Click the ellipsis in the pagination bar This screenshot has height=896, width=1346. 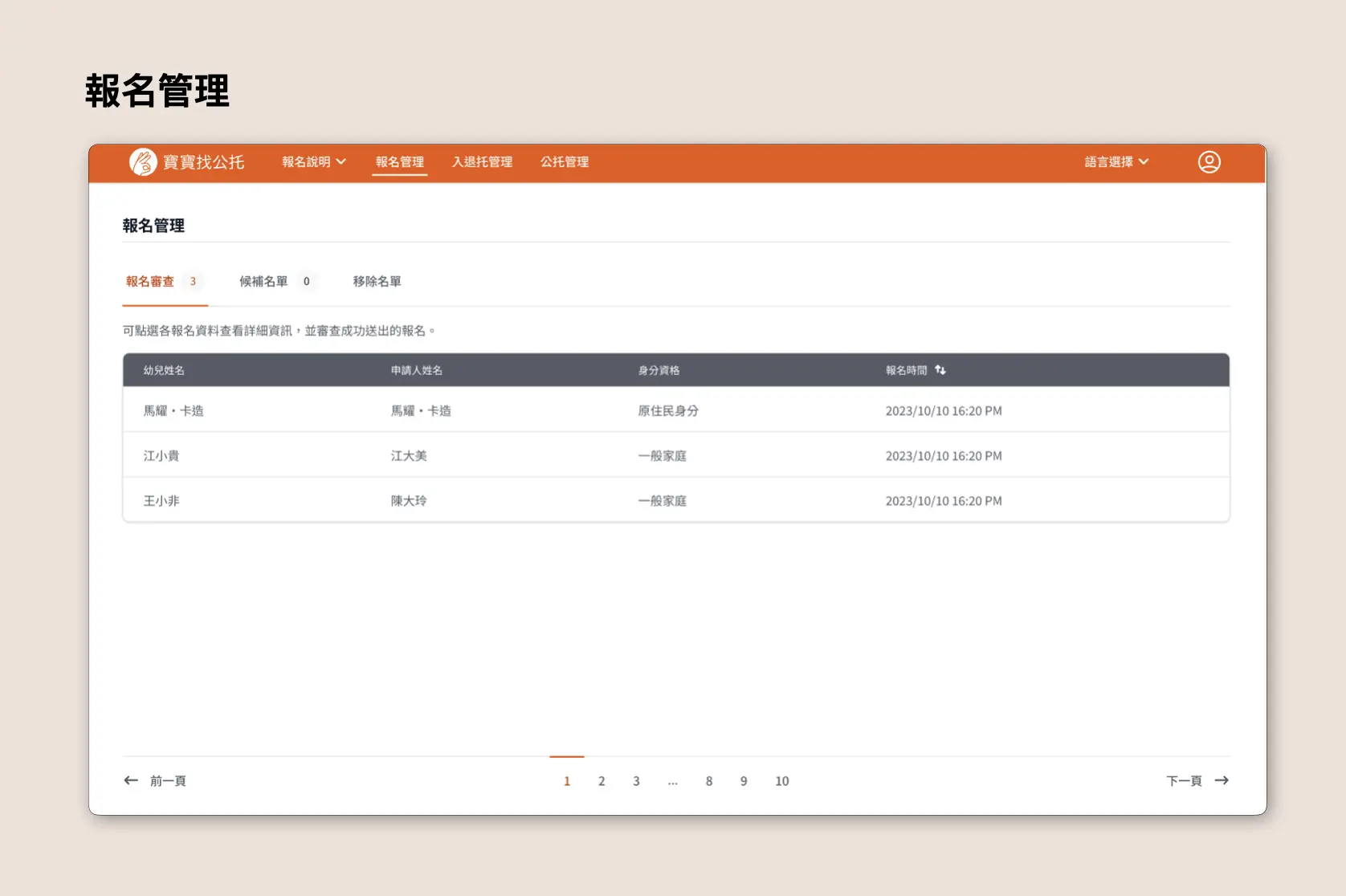pos(673,780)
